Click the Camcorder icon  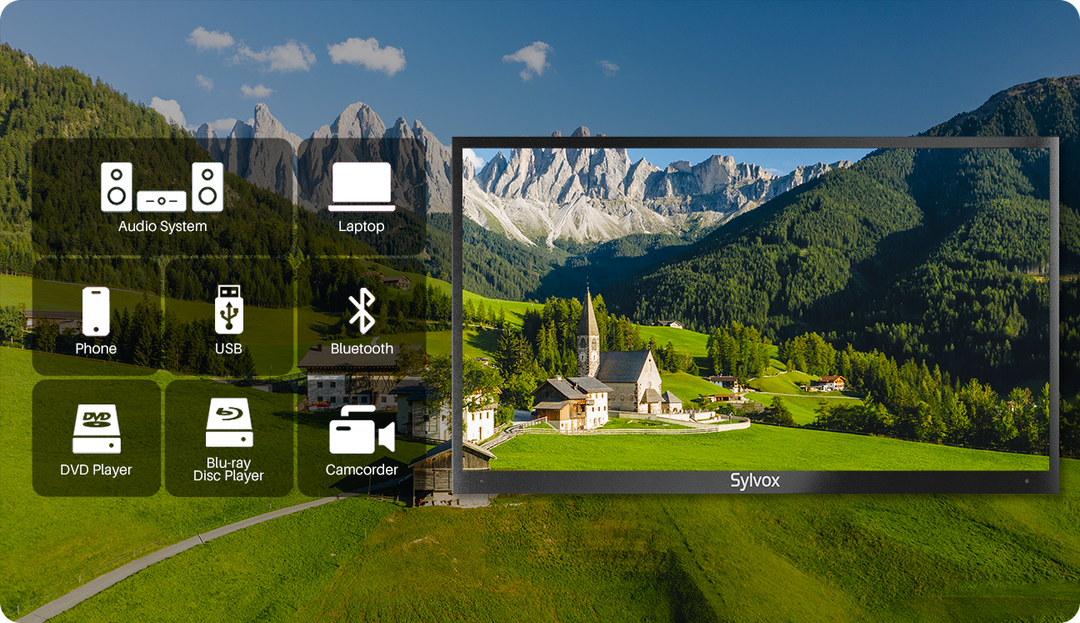click(x=361, y=432)
